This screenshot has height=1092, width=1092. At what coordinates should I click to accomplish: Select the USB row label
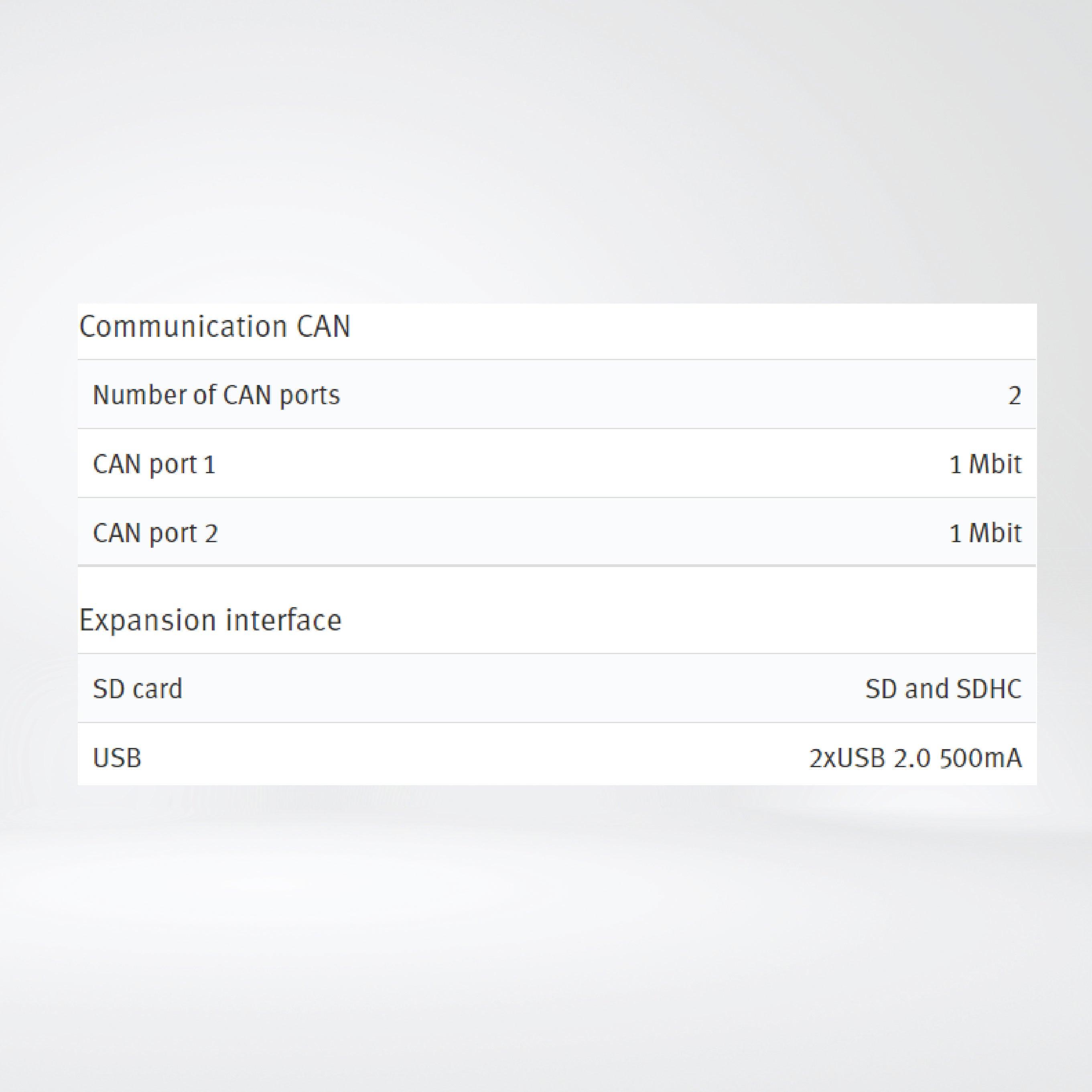tap(117, 758)
